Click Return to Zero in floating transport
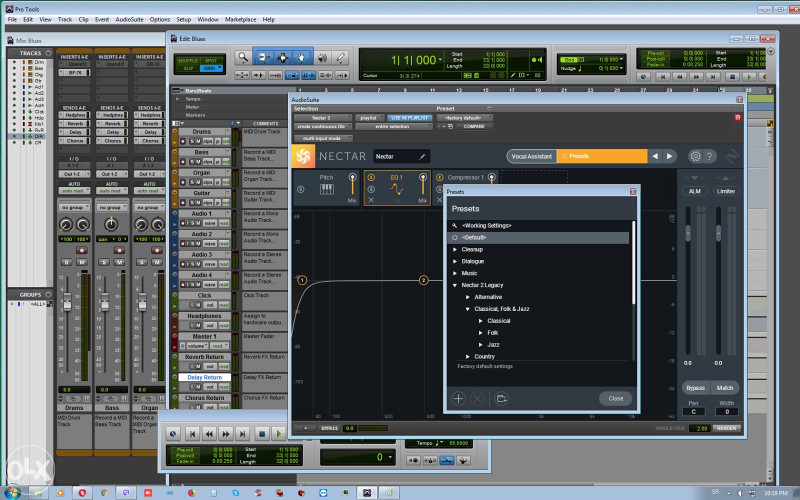The height and width of the screenshot is (500, 800). tap(192, 434)
